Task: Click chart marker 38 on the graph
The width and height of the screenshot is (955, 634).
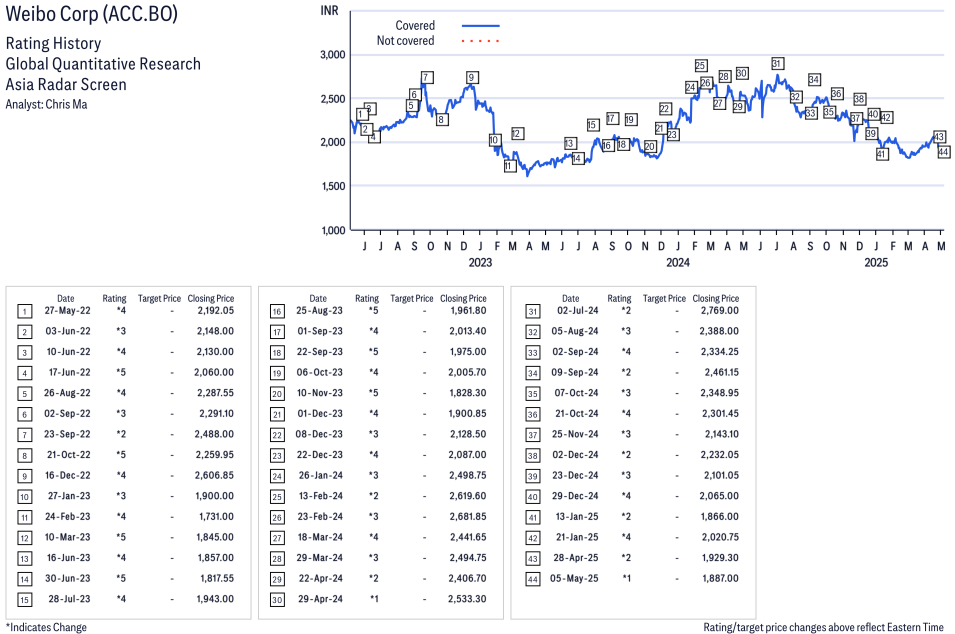Action: point(859,99)
